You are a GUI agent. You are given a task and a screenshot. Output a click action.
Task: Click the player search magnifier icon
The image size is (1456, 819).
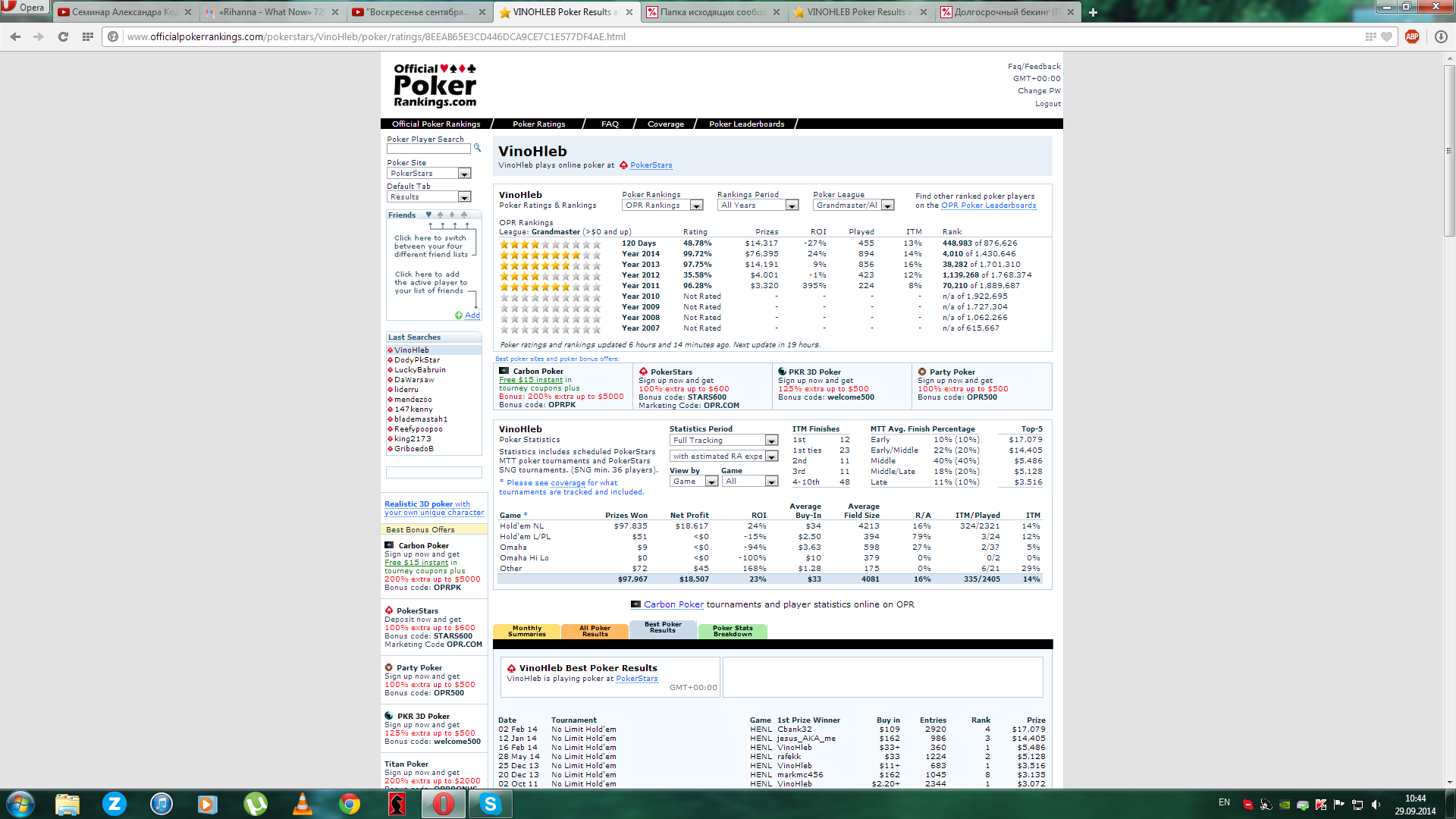pyautogui.click(x=477, y=148)
